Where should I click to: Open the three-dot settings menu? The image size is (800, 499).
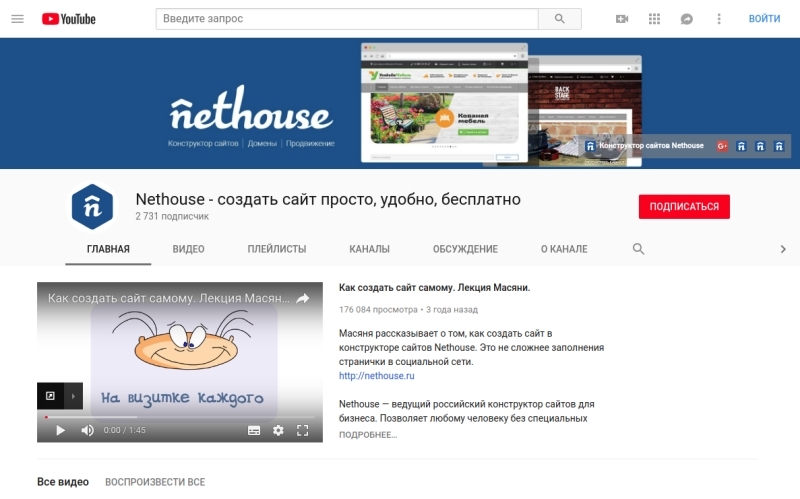(719, 19)
